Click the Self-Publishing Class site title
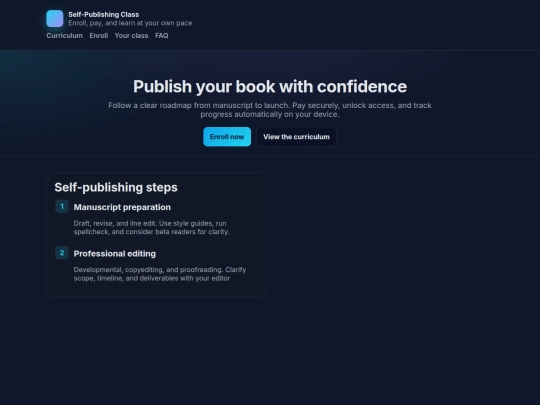 [104, 14]
